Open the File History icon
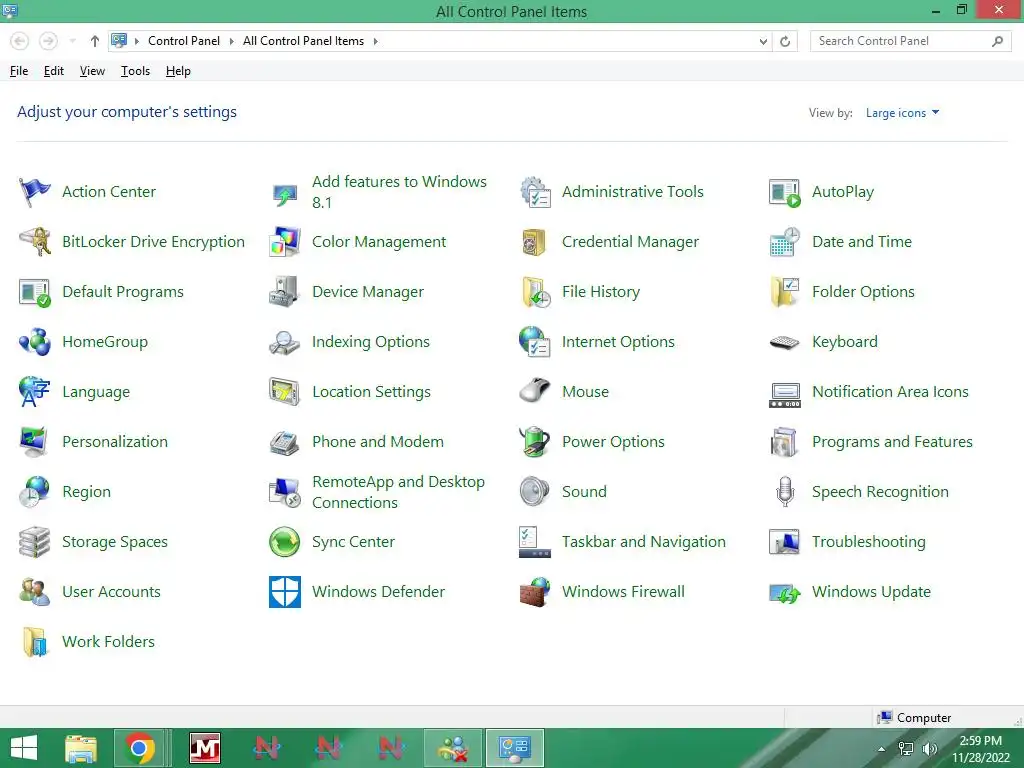1024x768 pixels. pyautogui.click(x=535, y=292)
